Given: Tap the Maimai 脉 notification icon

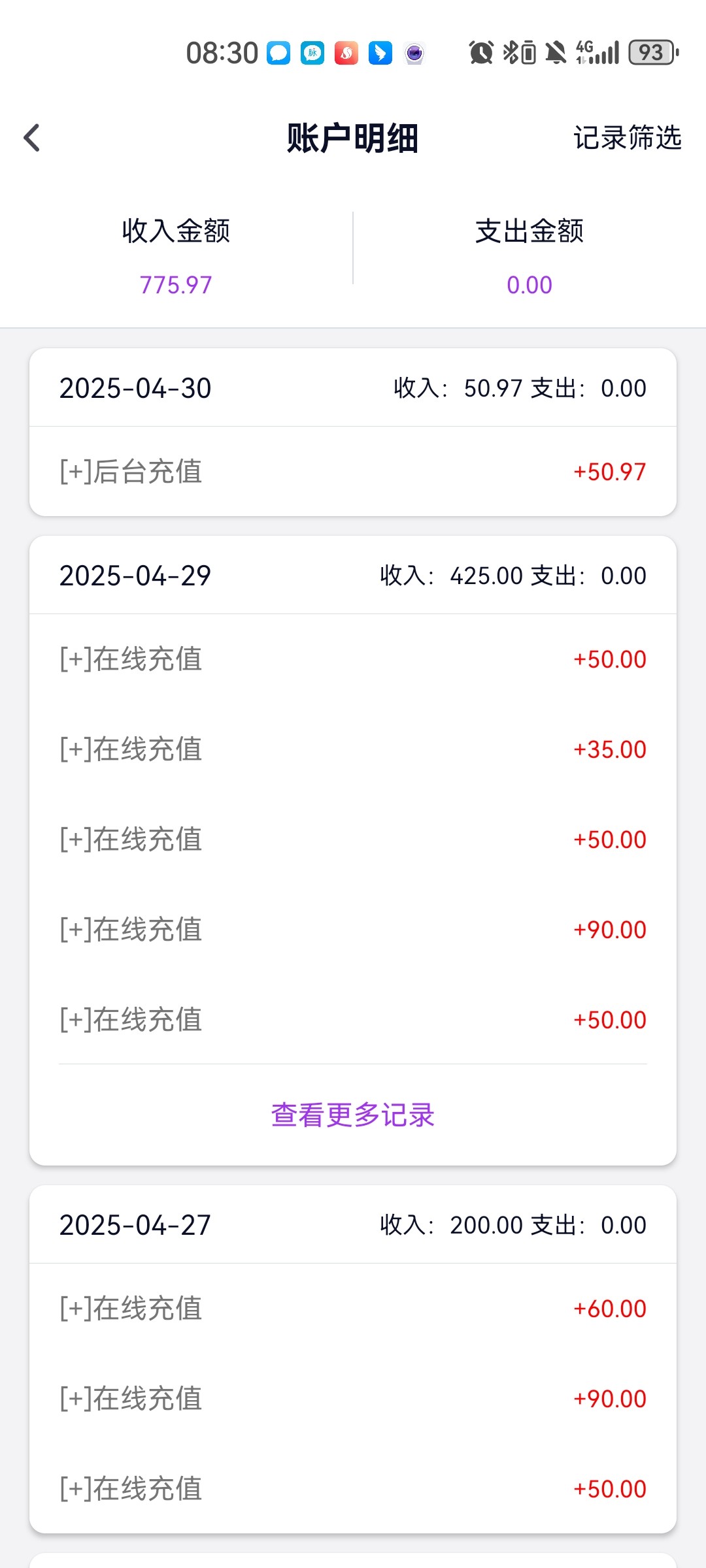Looking at the screenshot, I should (x=312, y=53).
